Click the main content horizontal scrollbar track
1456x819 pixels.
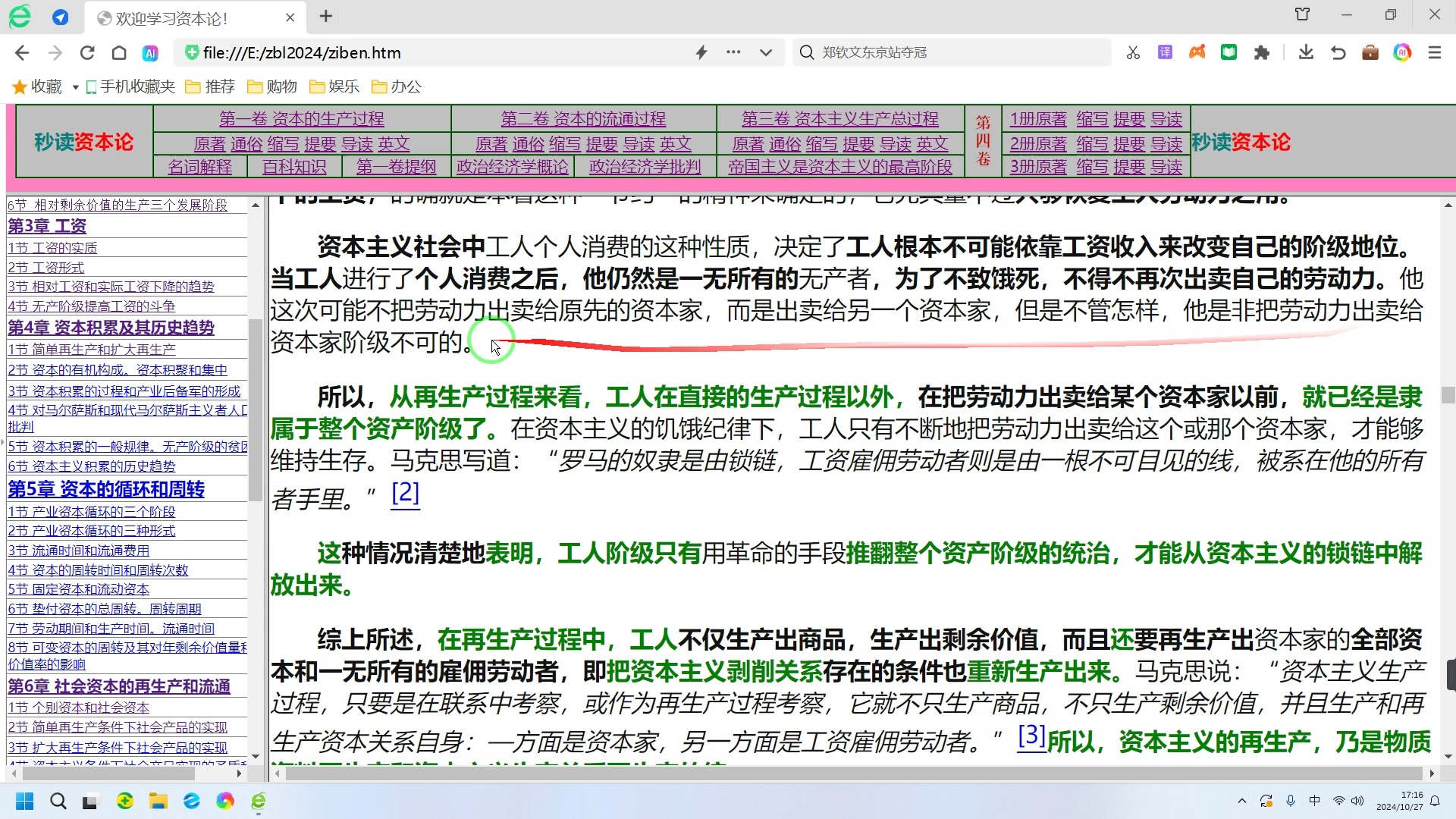pos(855,773)
